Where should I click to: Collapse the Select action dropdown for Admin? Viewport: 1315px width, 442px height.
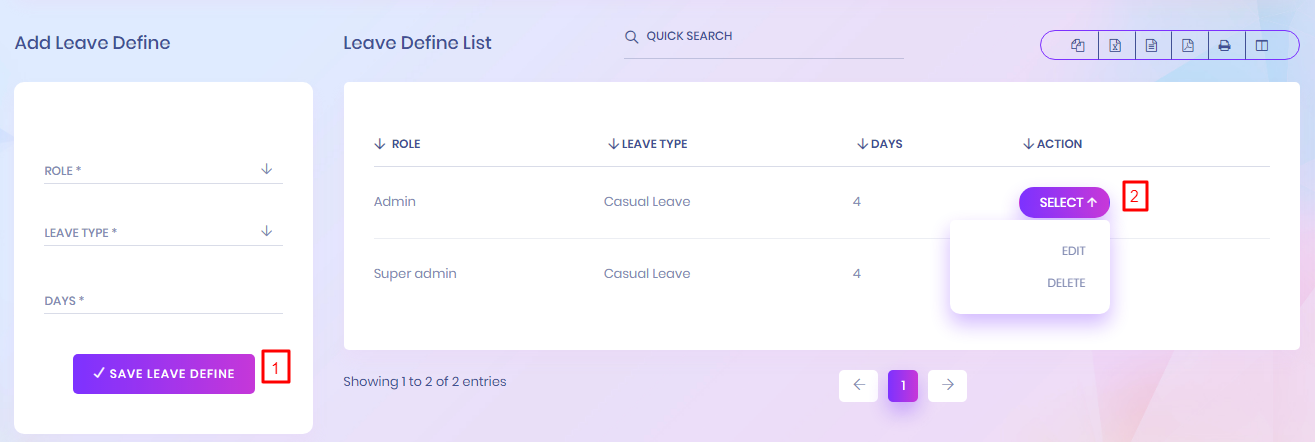1064,202
